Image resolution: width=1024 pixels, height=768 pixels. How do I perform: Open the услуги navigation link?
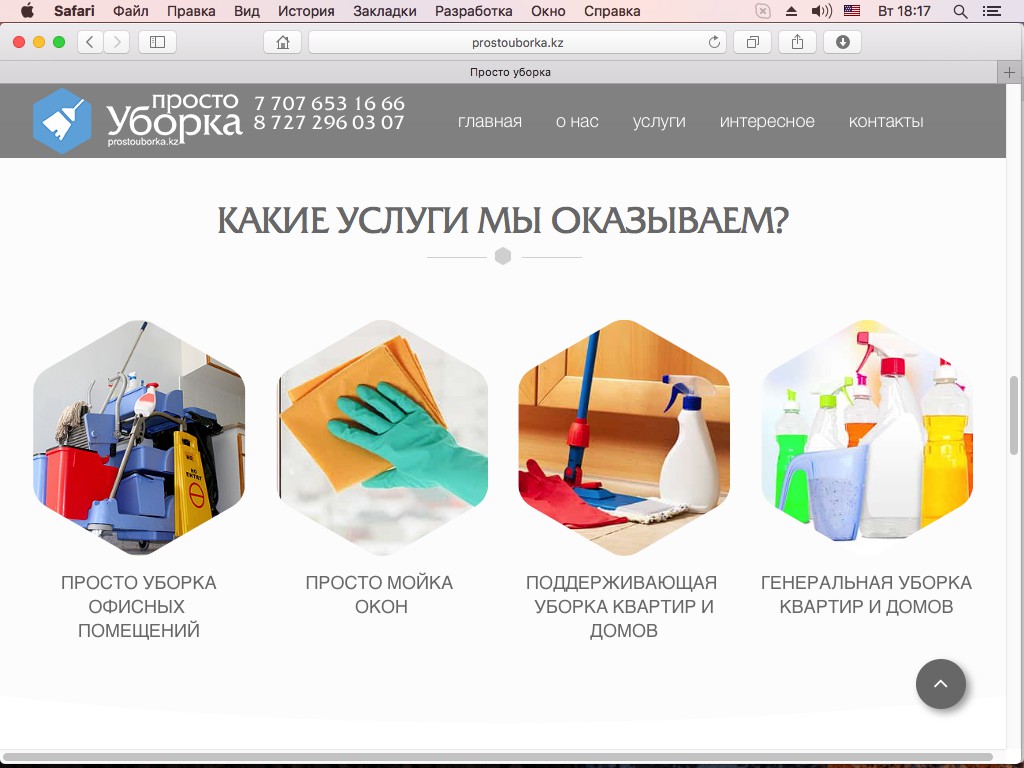click(659, 121)
